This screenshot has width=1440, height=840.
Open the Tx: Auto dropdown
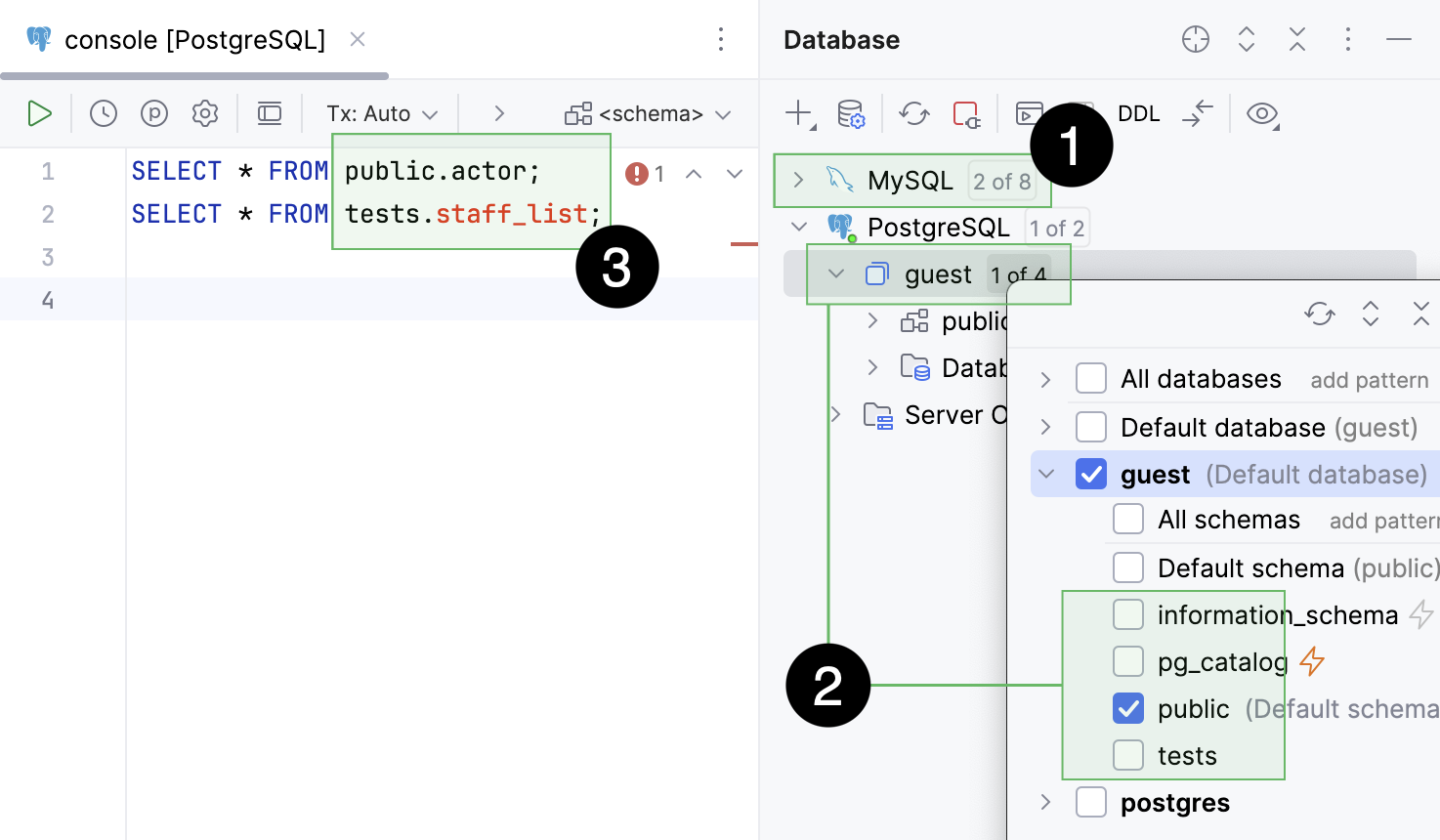(x=381, y=113)
